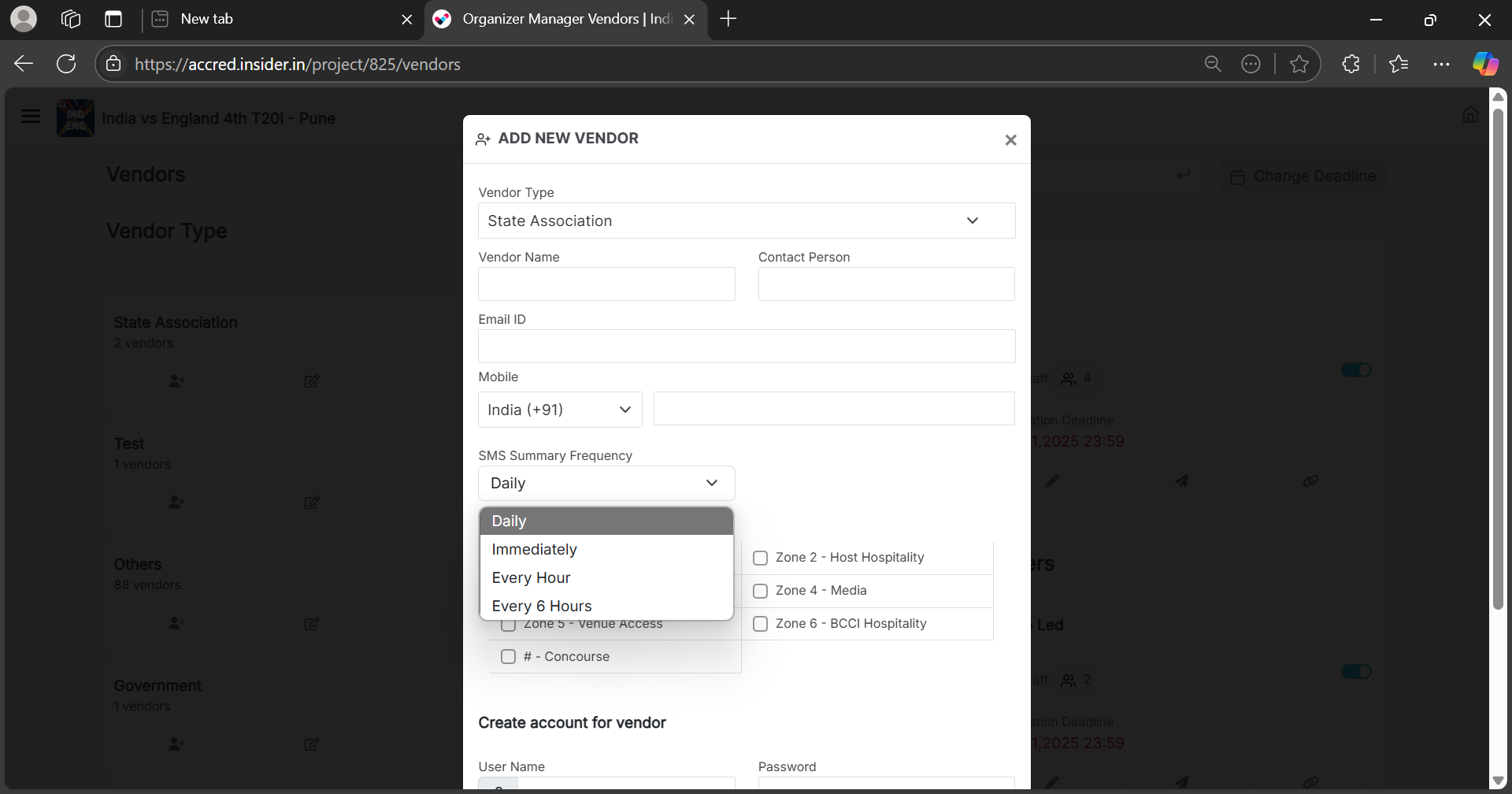Choose Every 6 Hours frequency
Viewport: 1512px width, 794px height.
coord(541,606)
